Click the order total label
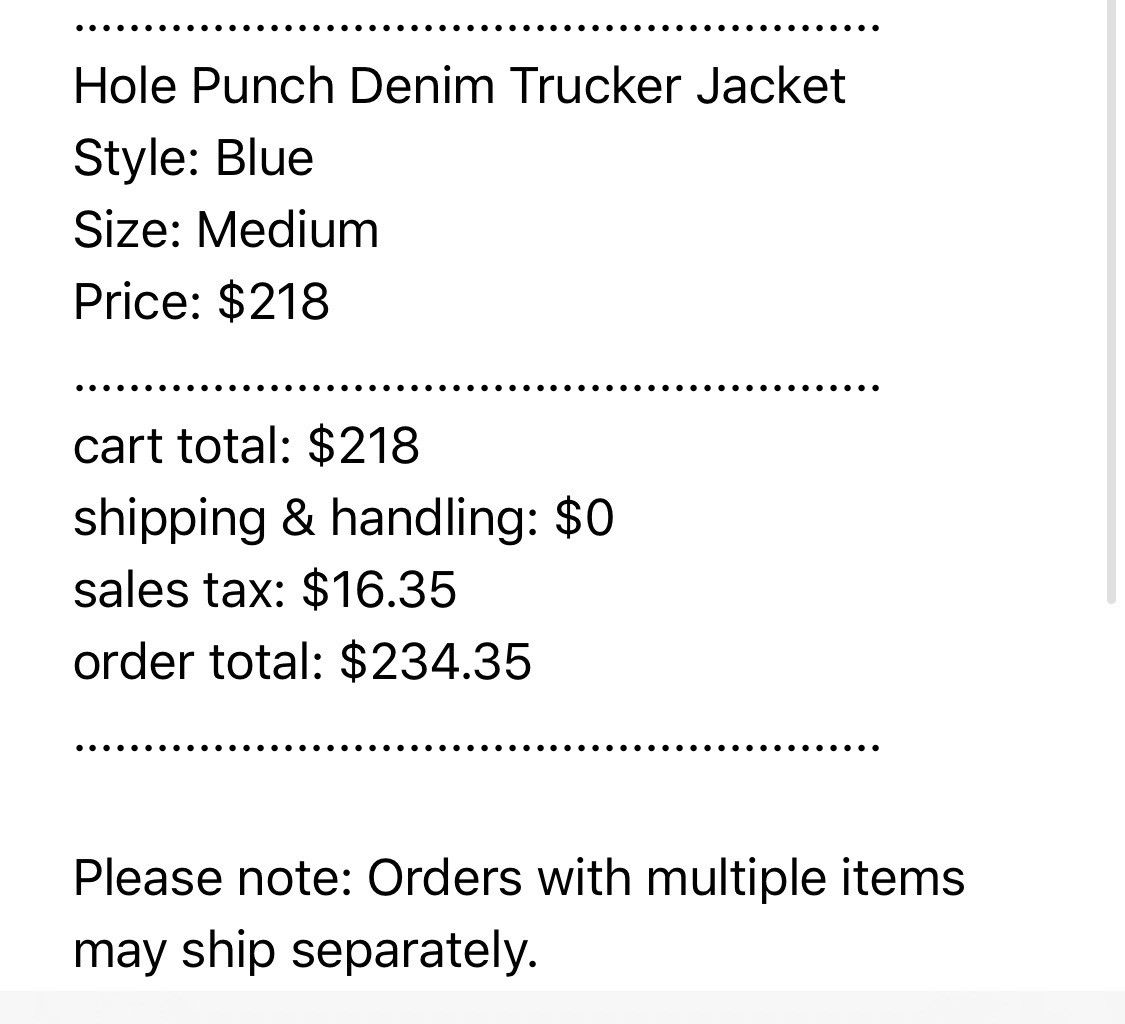The image size is (1125, 1024). pos(198,662)
